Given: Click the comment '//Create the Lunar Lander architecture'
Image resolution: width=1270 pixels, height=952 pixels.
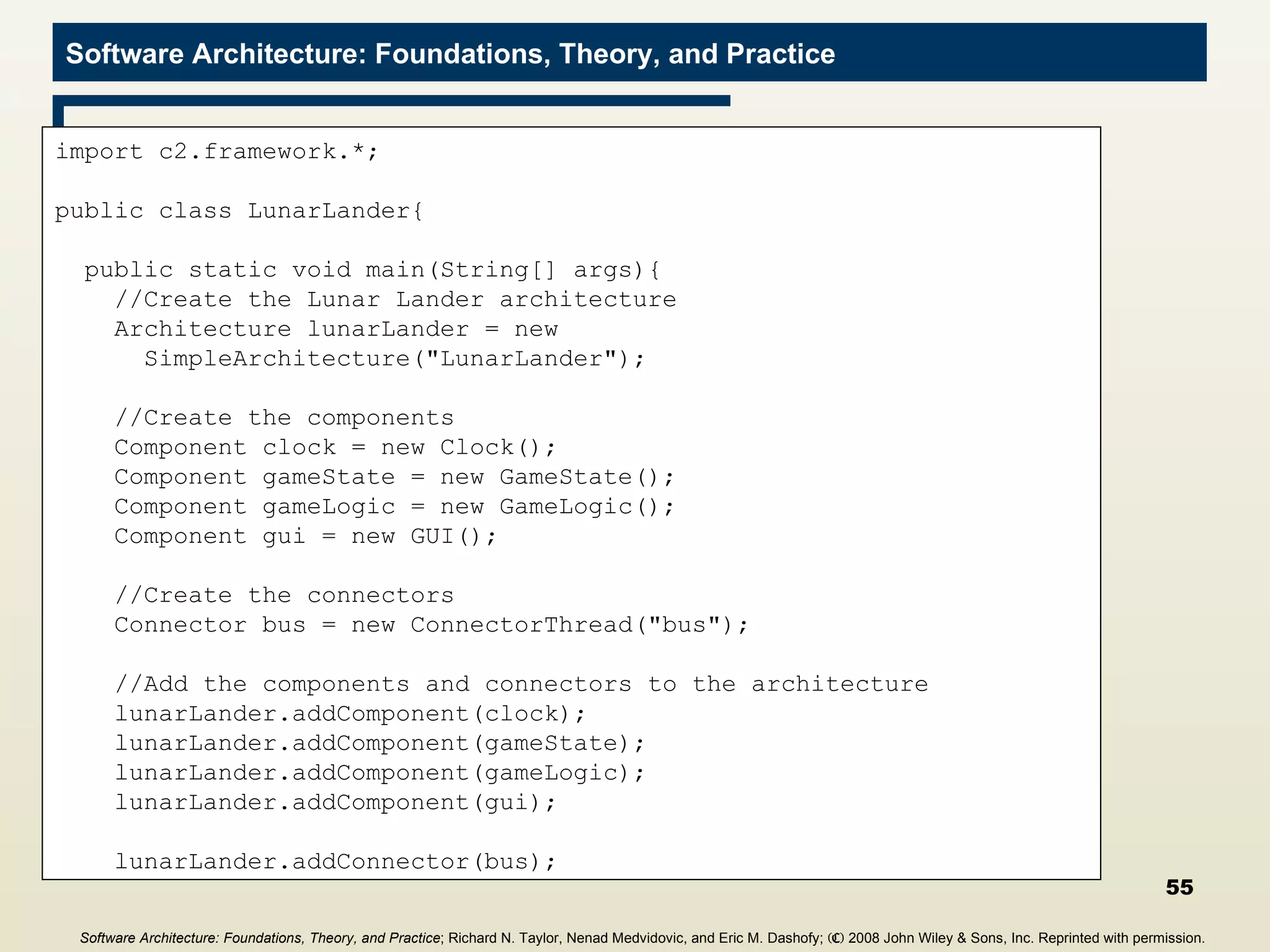Looking at the screenshot, I should click(x=396, y=300).
